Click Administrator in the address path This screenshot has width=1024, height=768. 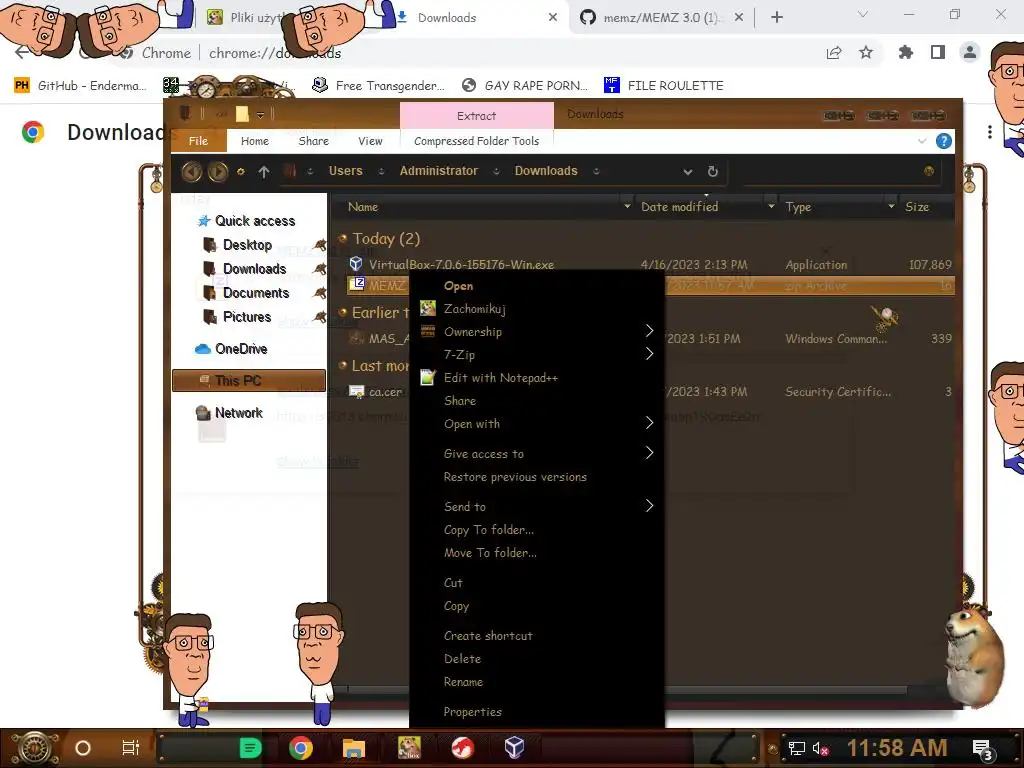coord(439,171)
